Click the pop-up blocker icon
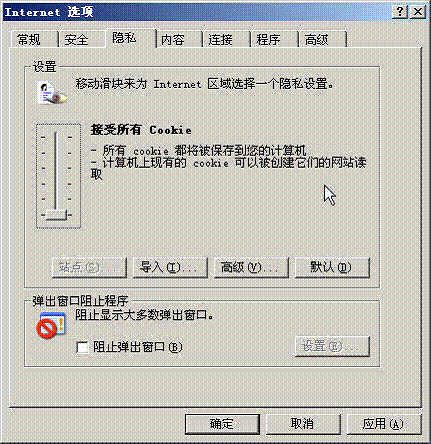431x444 pixels. (x=51, y=325)
